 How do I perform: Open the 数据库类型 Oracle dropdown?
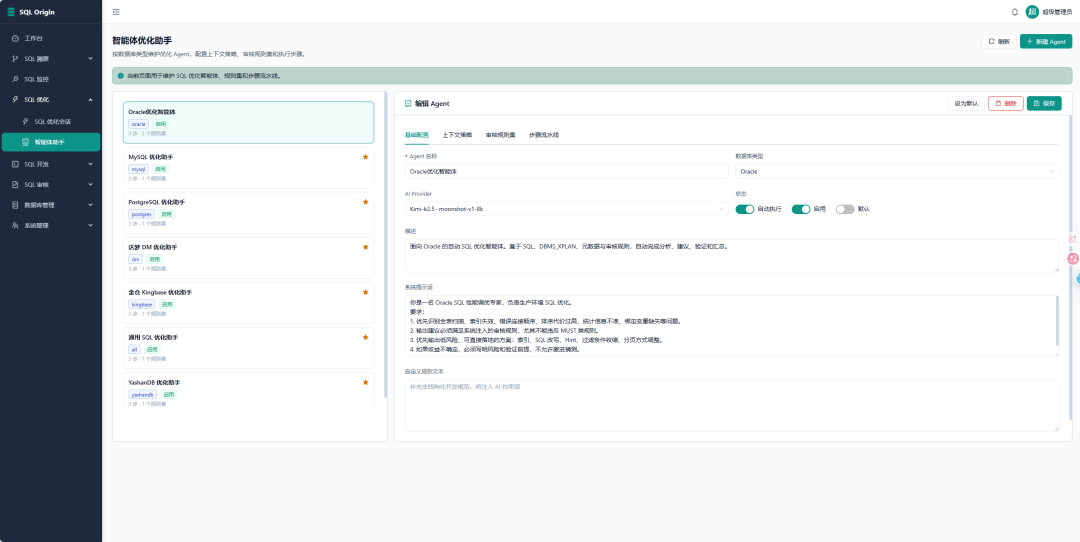pos(897,171)
